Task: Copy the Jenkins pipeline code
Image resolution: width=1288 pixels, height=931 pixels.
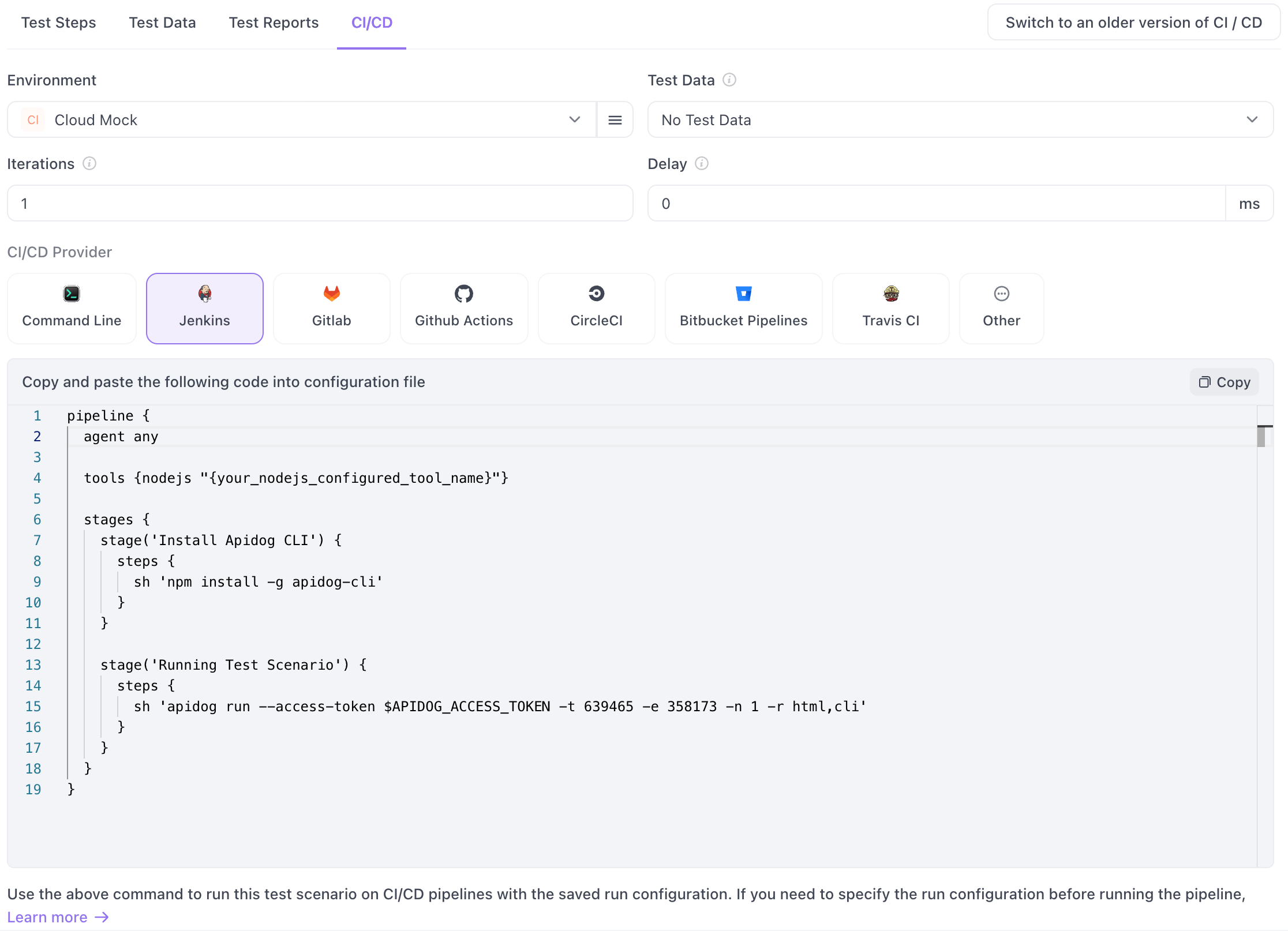Action: (1225, 382)
